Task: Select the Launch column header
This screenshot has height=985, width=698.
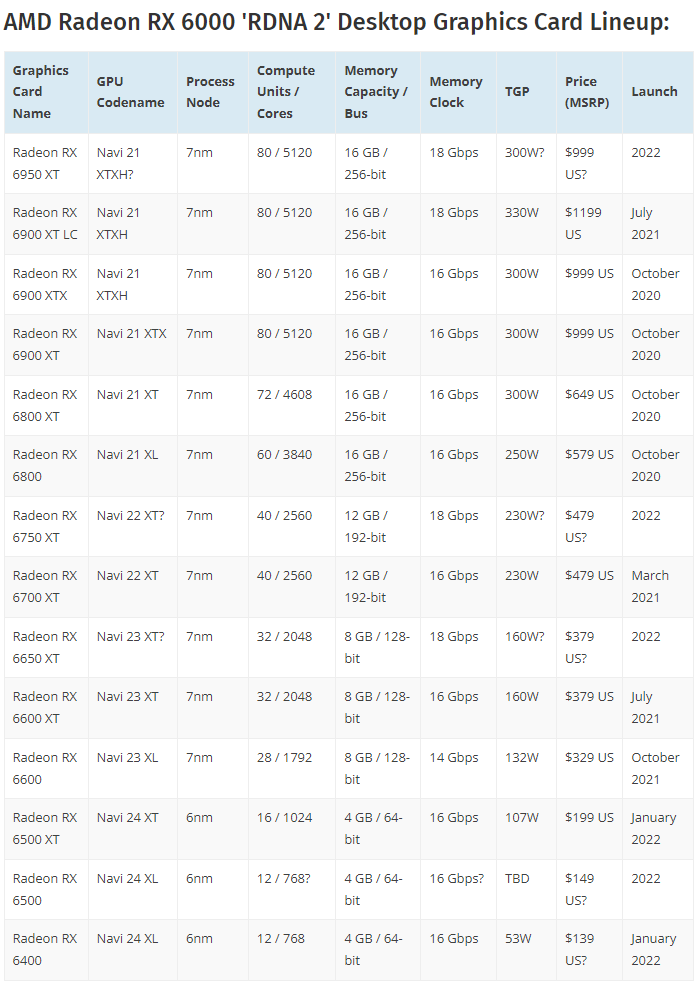Action: (x=654, y=92)
